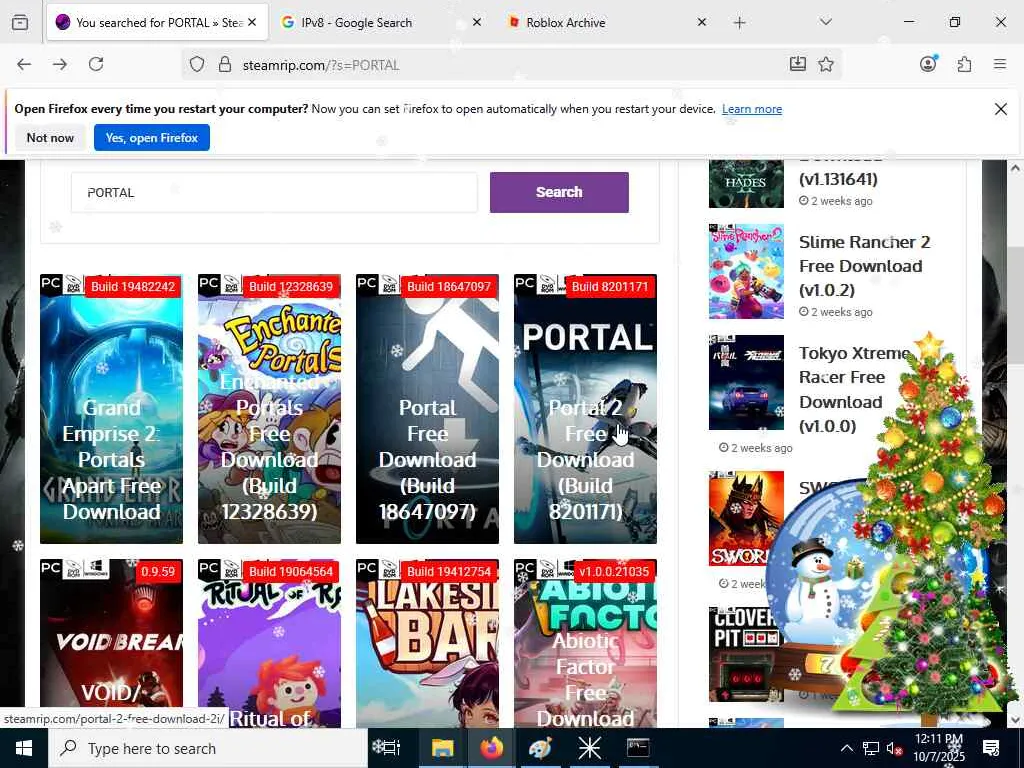1024x768 pixels.
Task: List all tabs with the chevron
Action: (x=825, y=22)
